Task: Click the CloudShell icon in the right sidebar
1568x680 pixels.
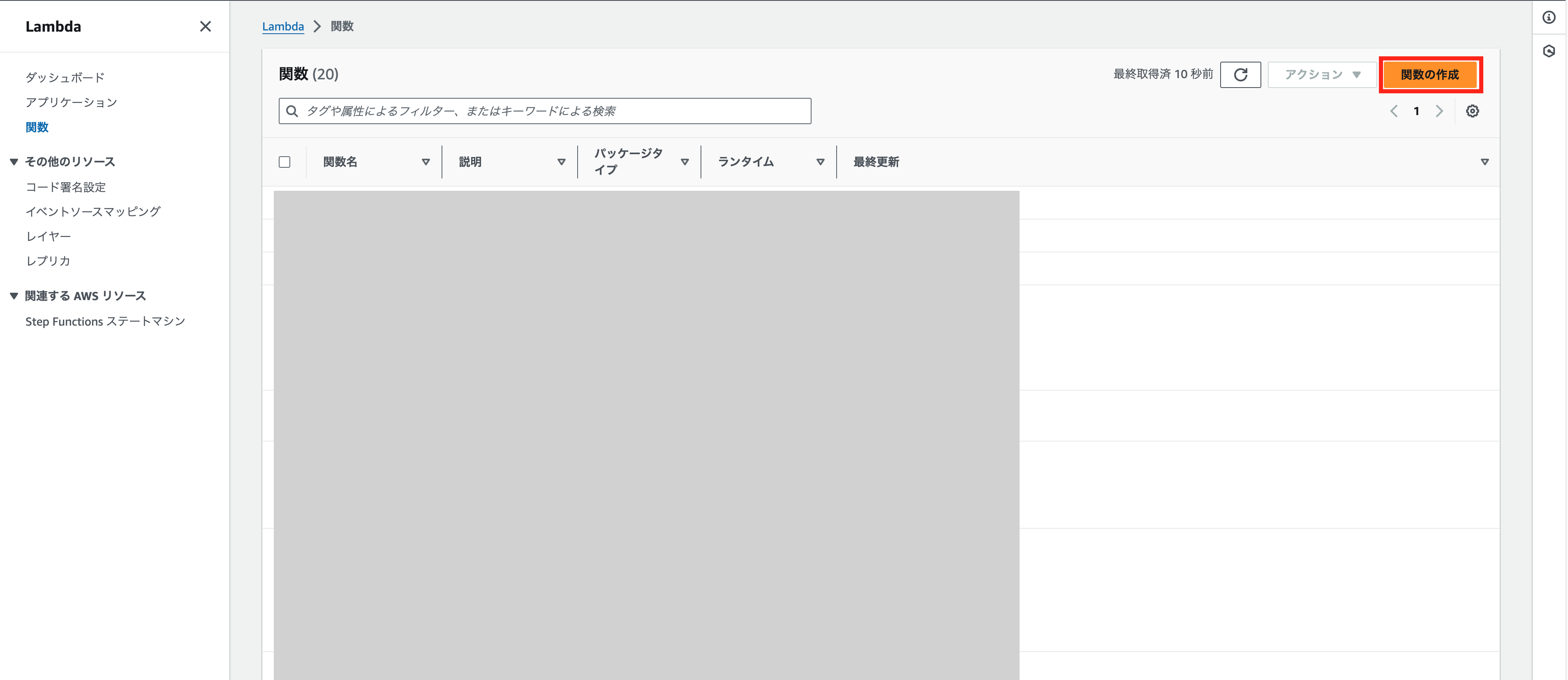Action: (1550, 52)
